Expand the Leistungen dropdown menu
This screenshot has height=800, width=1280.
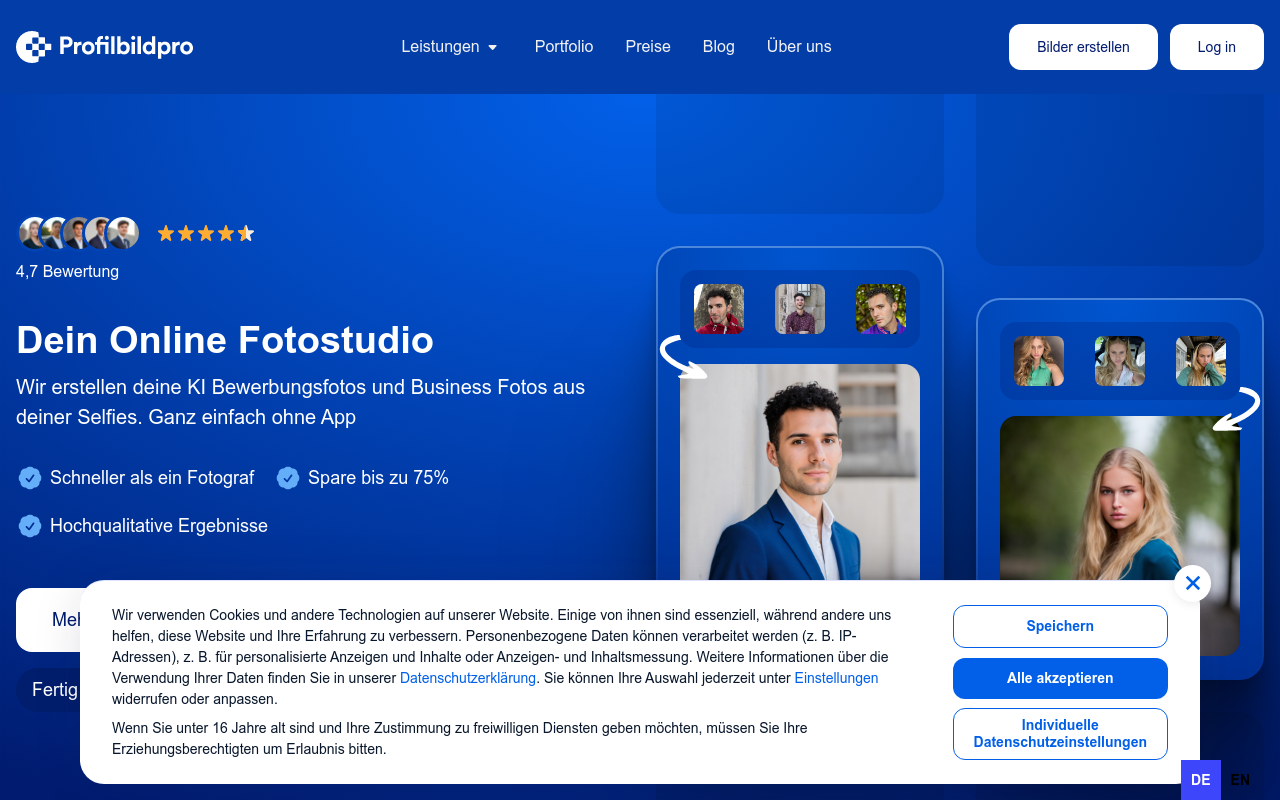click(450, 47)
